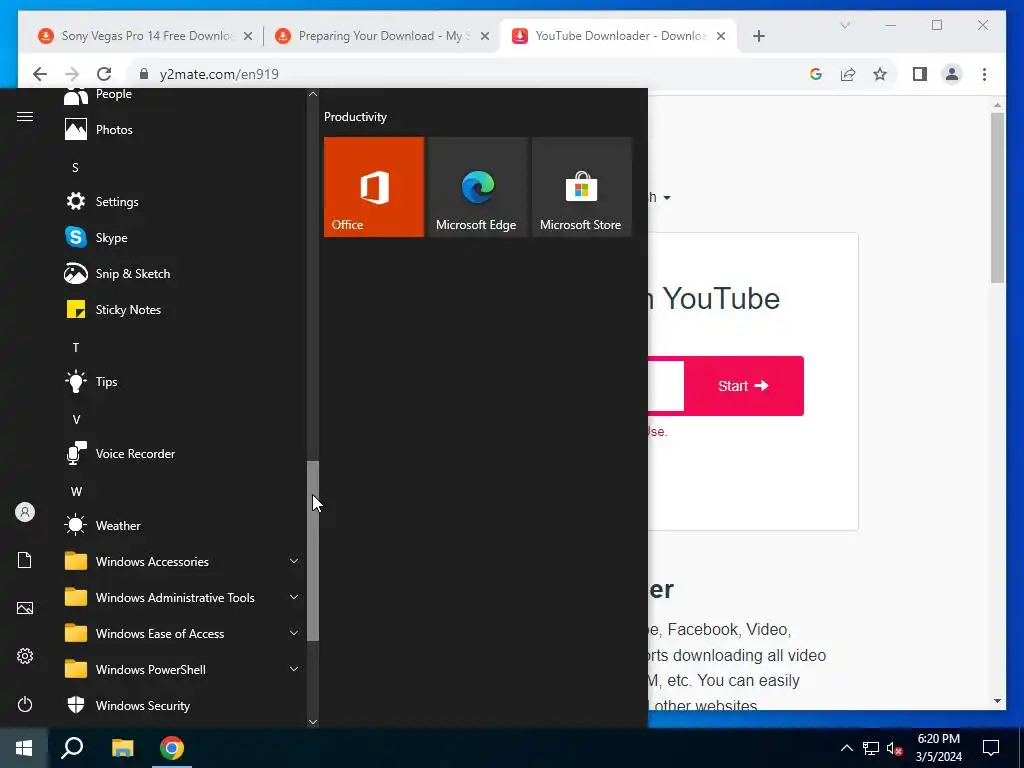Click the letter V group header
Viewport: 1024px width, 768px height.
click(x=76, y=419)
